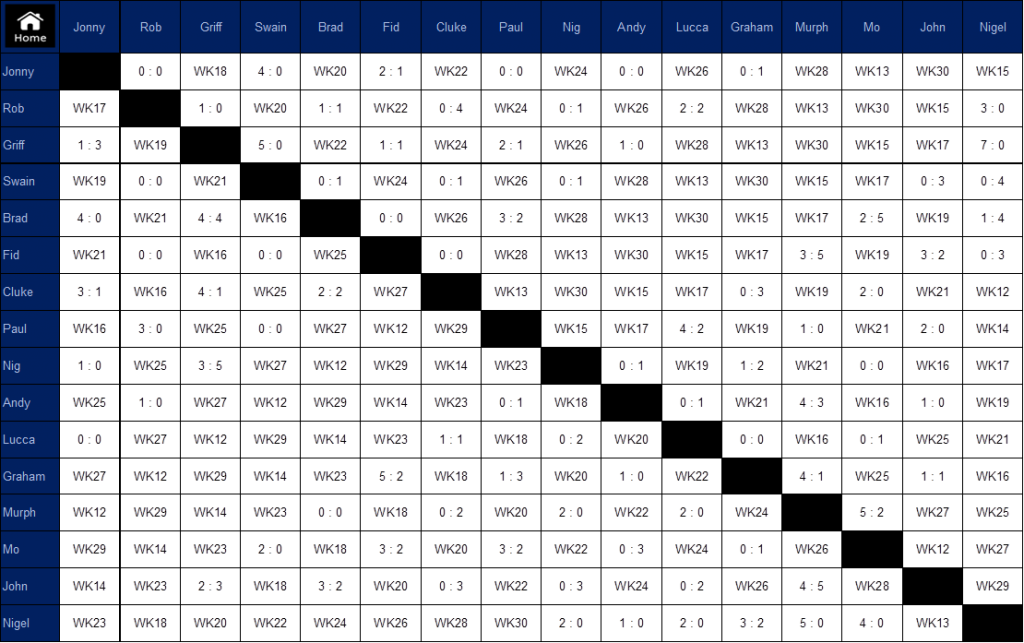
Task: Click the Jonny row label
Action: pos(30,72)
